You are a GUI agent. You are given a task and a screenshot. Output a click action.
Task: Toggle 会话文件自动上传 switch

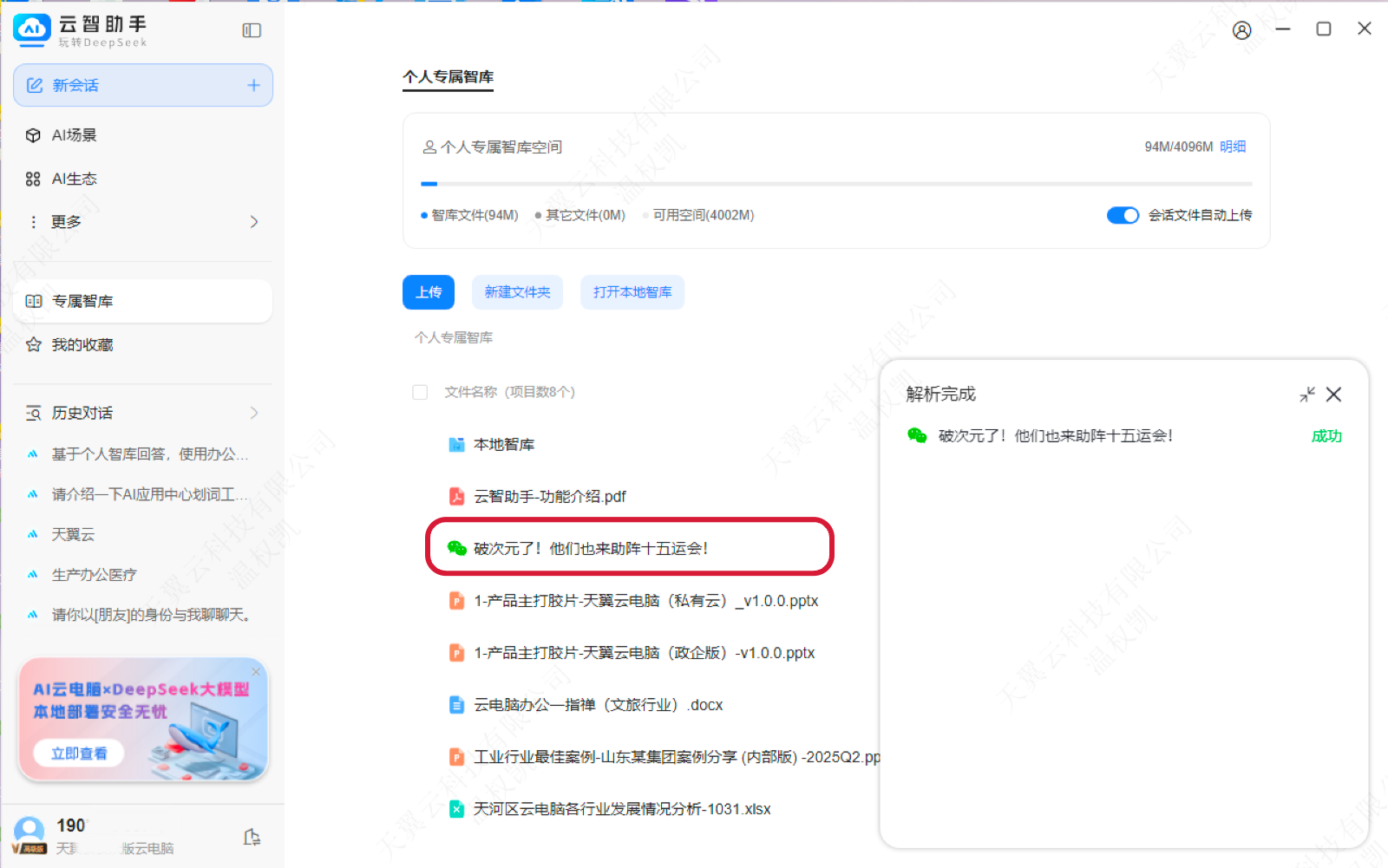tap(1123, 215)
